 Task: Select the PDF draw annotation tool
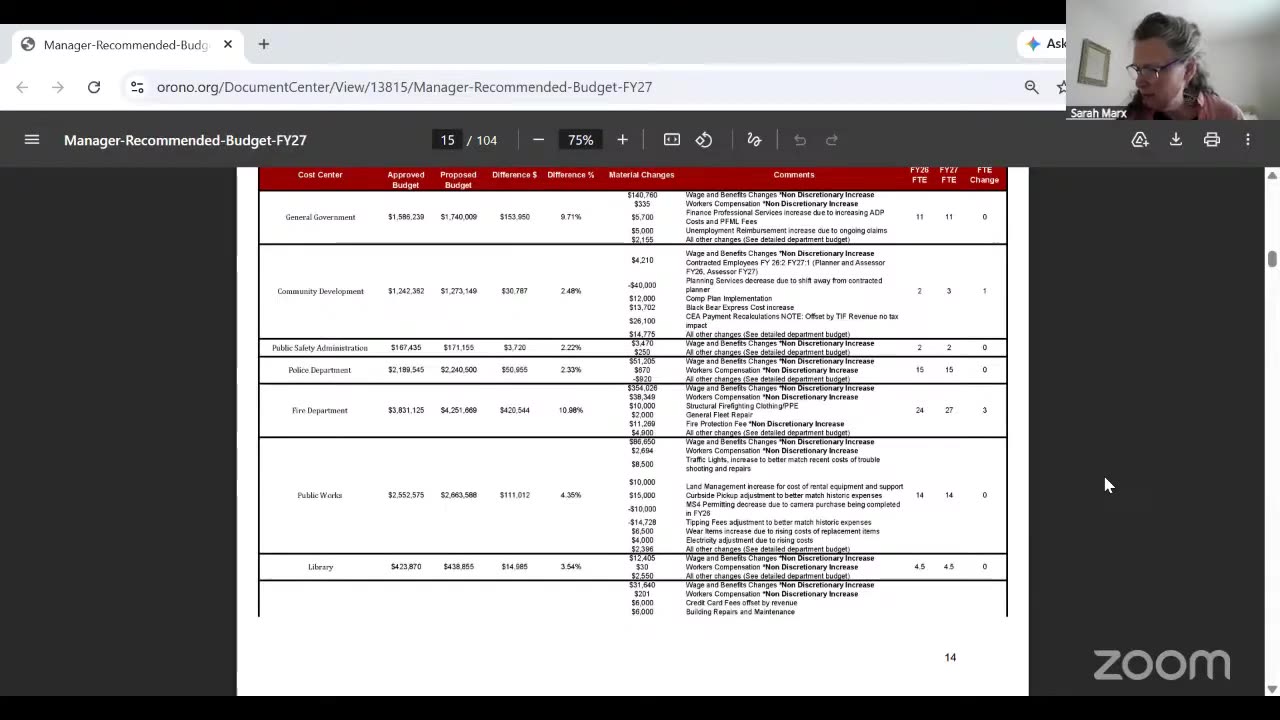755,140
